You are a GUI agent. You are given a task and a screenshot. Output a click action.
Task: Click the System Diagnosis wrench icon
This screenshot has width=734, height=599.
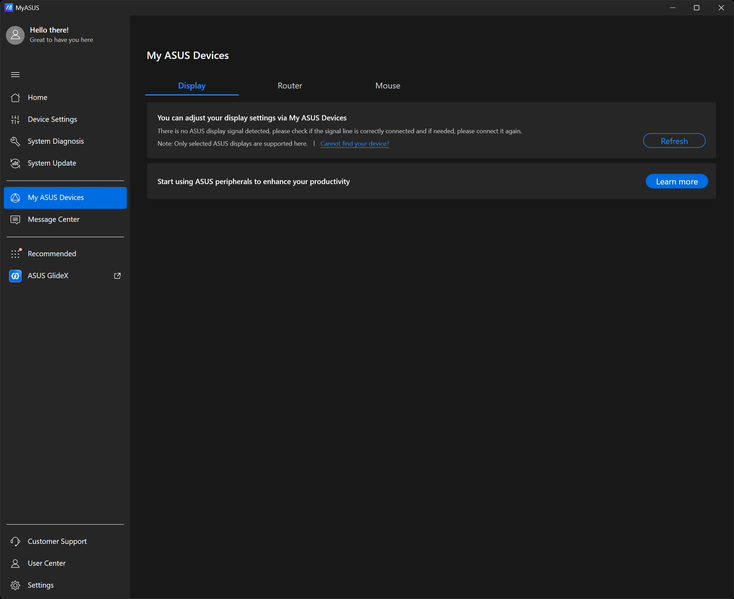15,141
